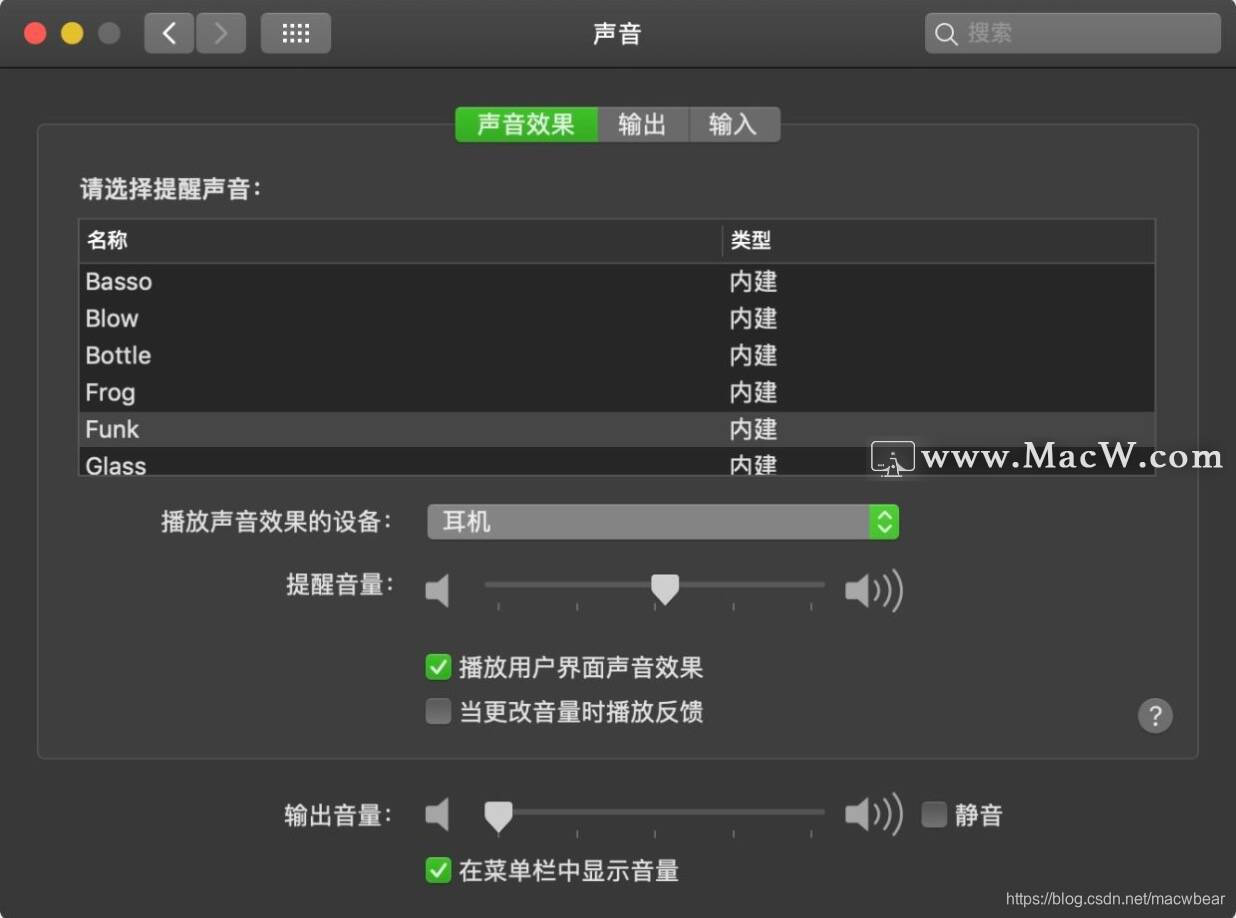Click the quiet speaker icon beside 输出音量
The width and height of the screenshot is (1236, 918).
437,814
